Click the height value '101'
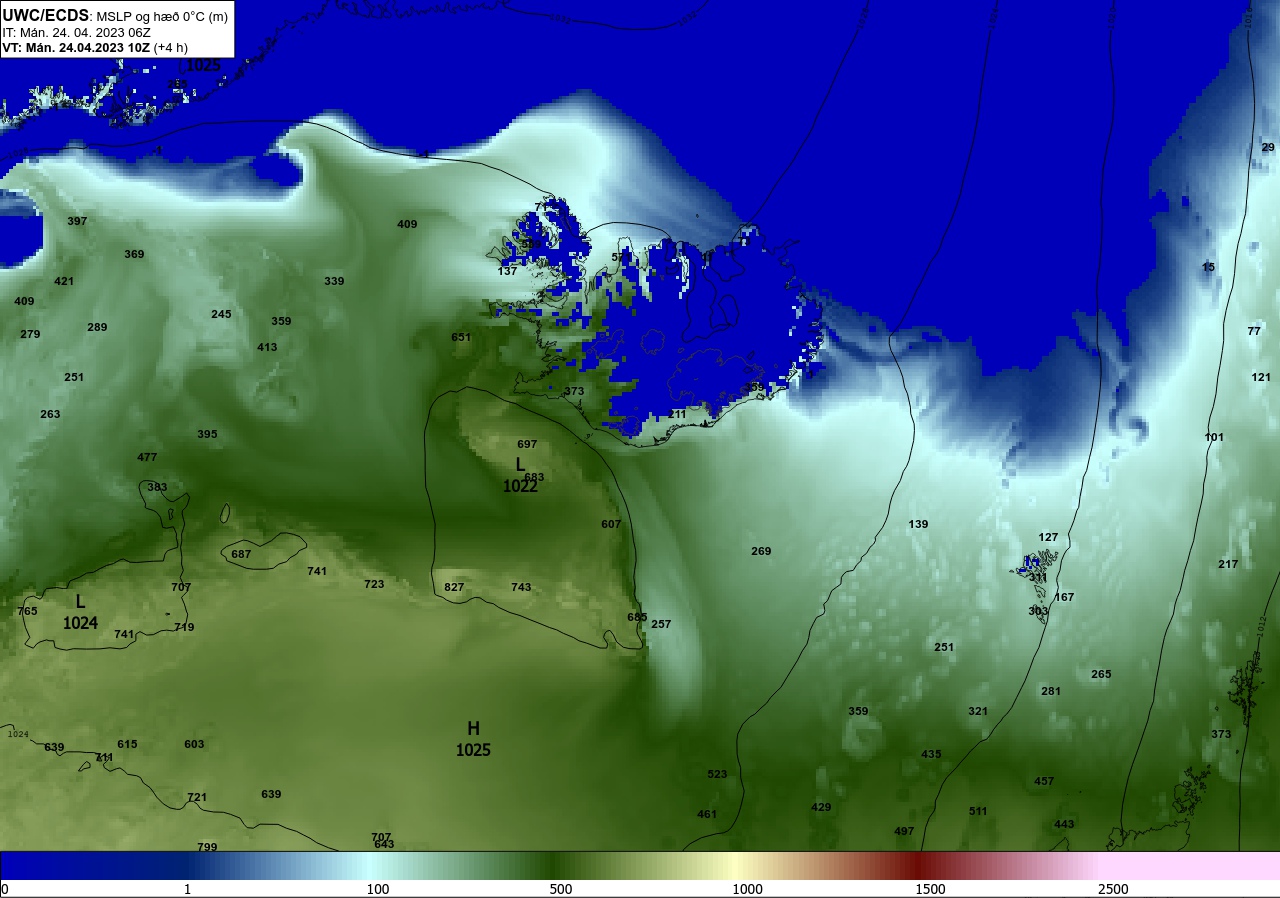The height and width of the screenshot is (898, 1280). [x=1214, y=437]
